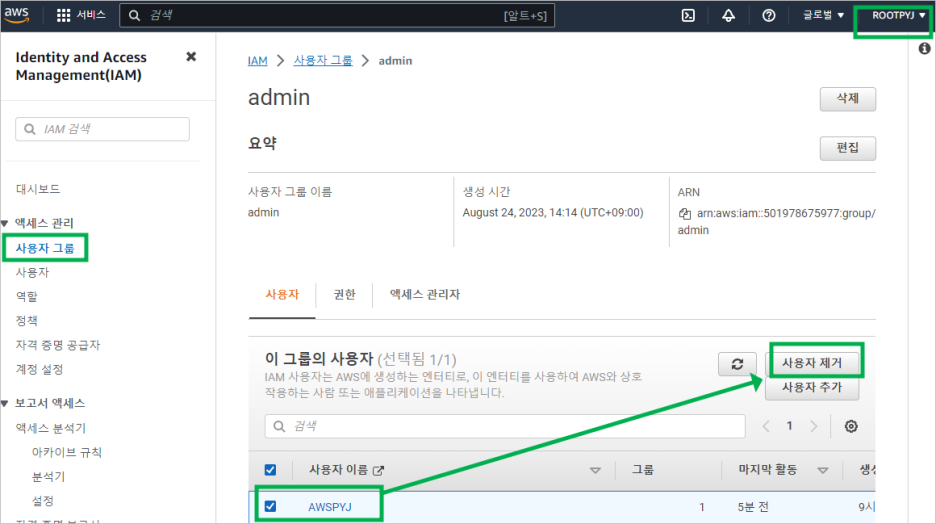
Task: Click the 사용자 제거 button
Action: [812, 363]
